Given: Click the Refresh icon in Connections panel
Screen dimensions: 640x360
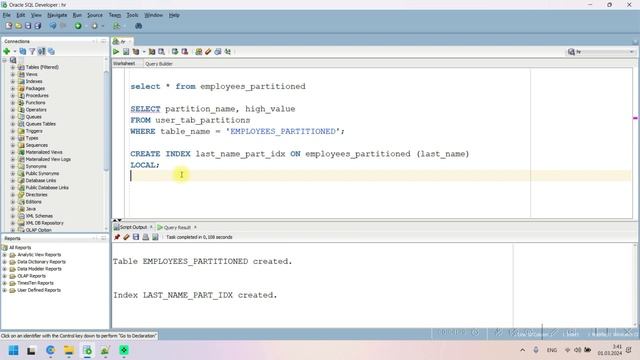Looking at the screenshot, I should pos(23,51).
